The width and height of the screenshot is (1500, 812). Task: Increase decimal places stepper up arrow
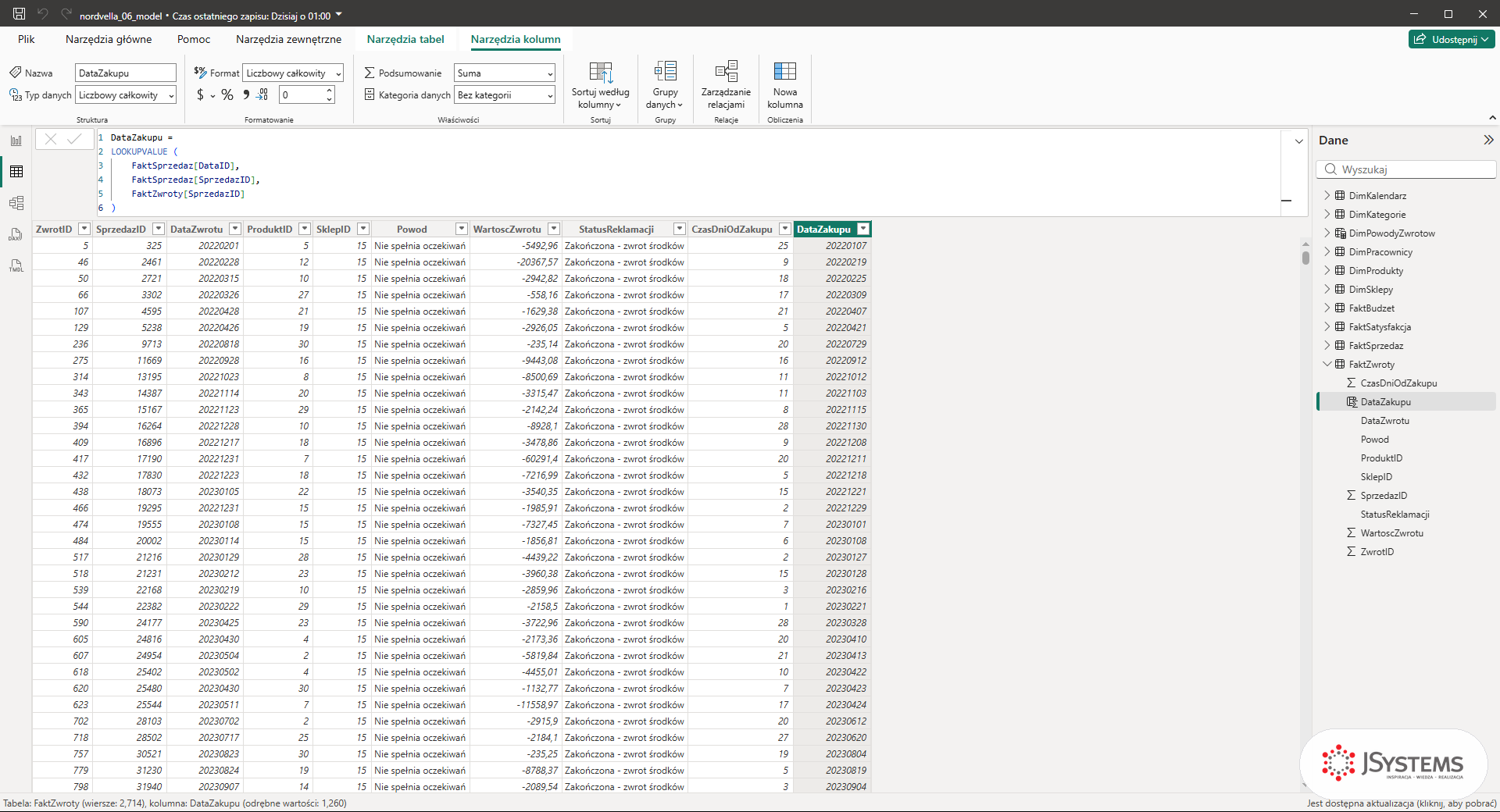pyautogui.click(x=330, y=91)
